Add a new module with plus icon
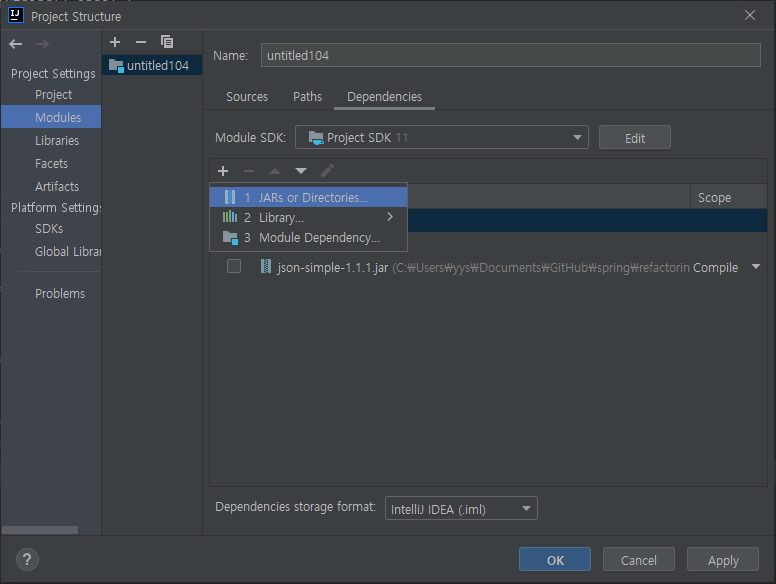The width and height of the screenshot is (776, 584). click(x=115, y=42)
